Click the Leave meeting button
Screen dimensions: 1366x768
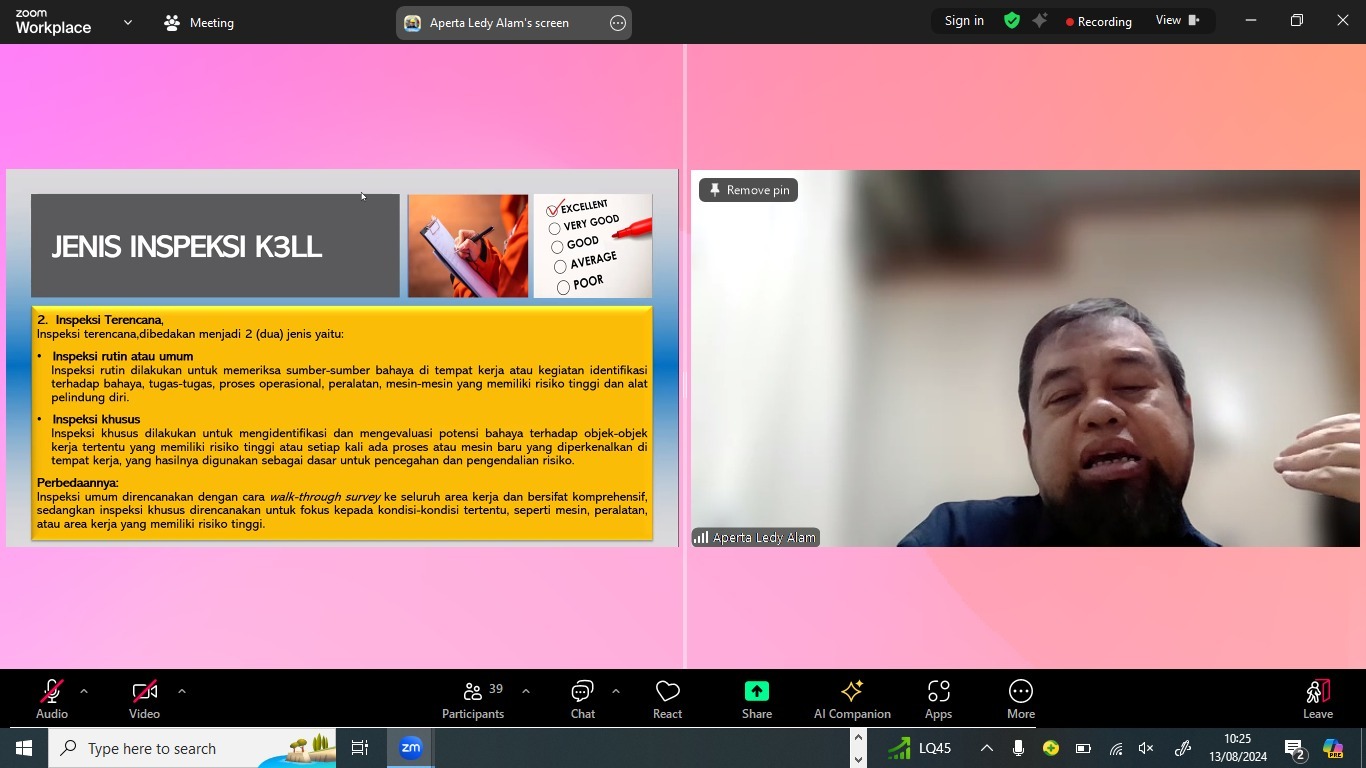click(1318, 699)
